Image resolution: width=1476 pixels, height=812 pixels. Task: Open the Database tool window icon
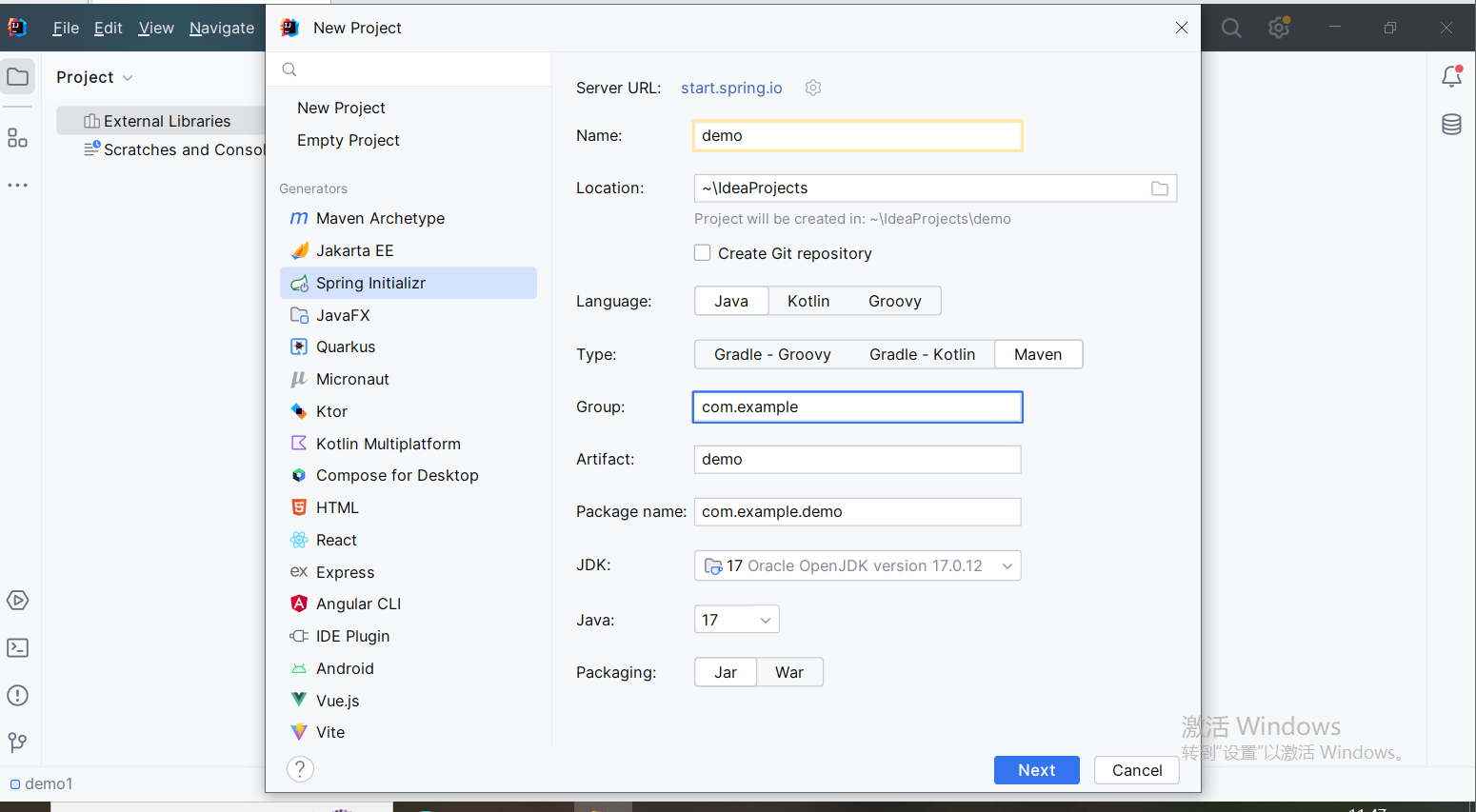[1451, 125]
